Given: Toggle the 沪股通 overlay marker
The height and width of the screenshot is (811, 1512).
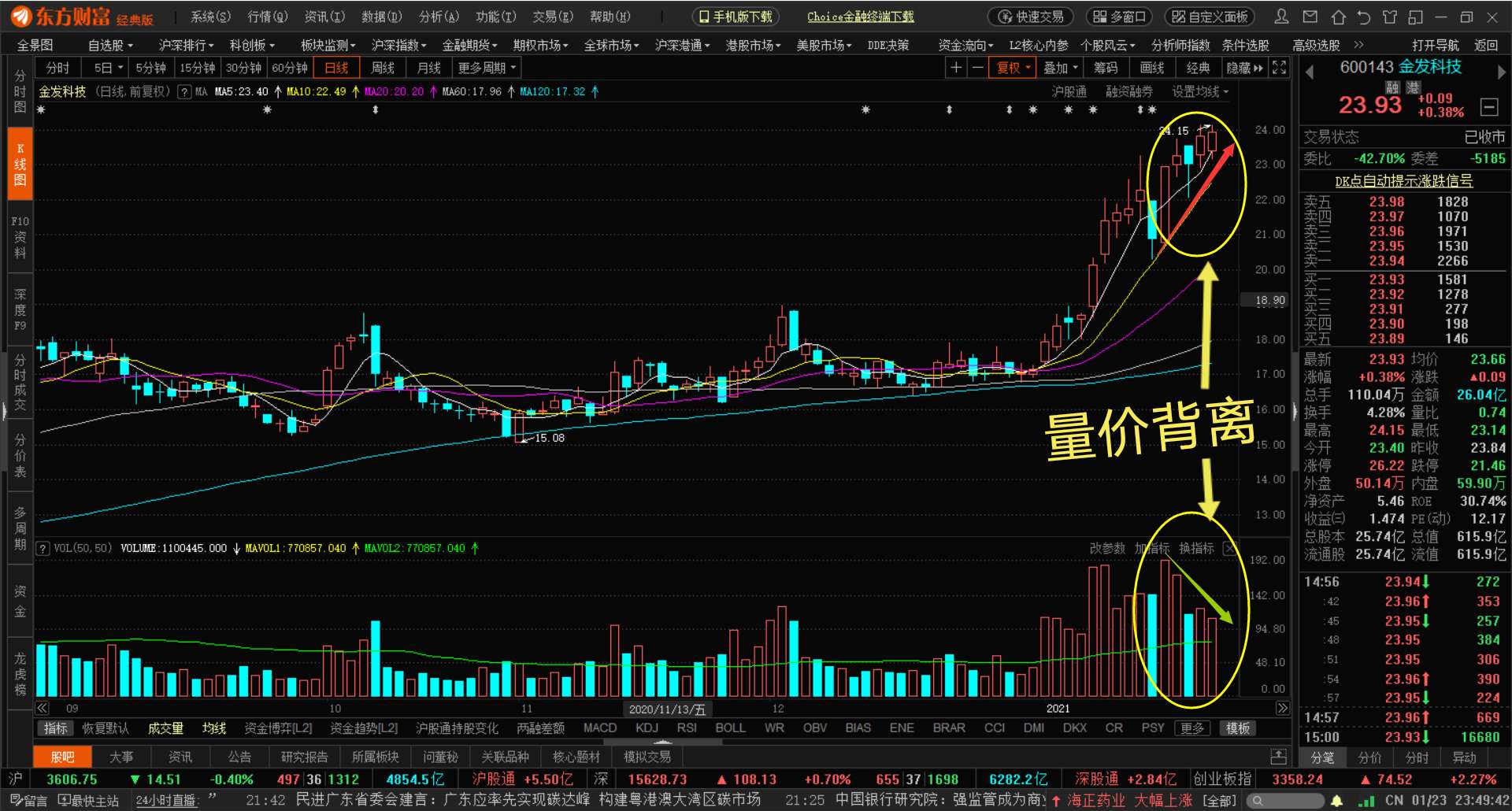Looking at the screenshot, I should (x=1069, y=92).
